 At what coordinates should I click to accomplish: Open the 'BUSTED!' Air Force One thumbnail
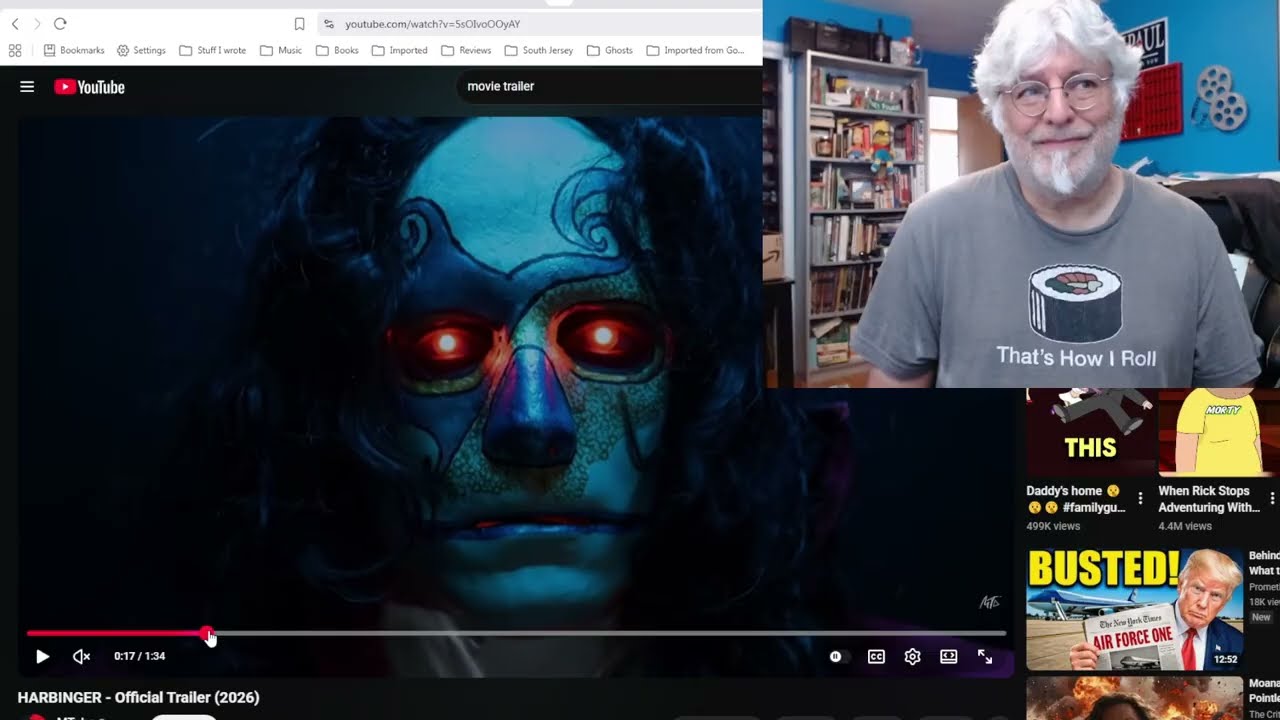click(x=1134, y=608)
